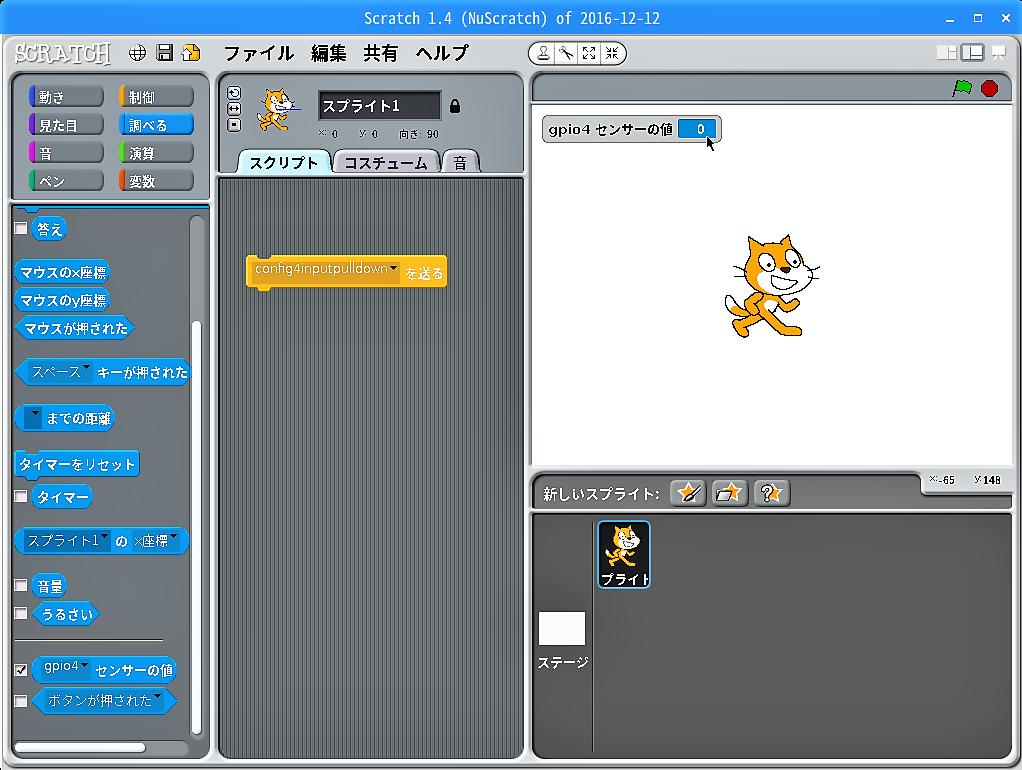Uncheck the gpio4 センサーの値 checkbox
This screenshot has width=1022, height=770.
tap(21, 670)
